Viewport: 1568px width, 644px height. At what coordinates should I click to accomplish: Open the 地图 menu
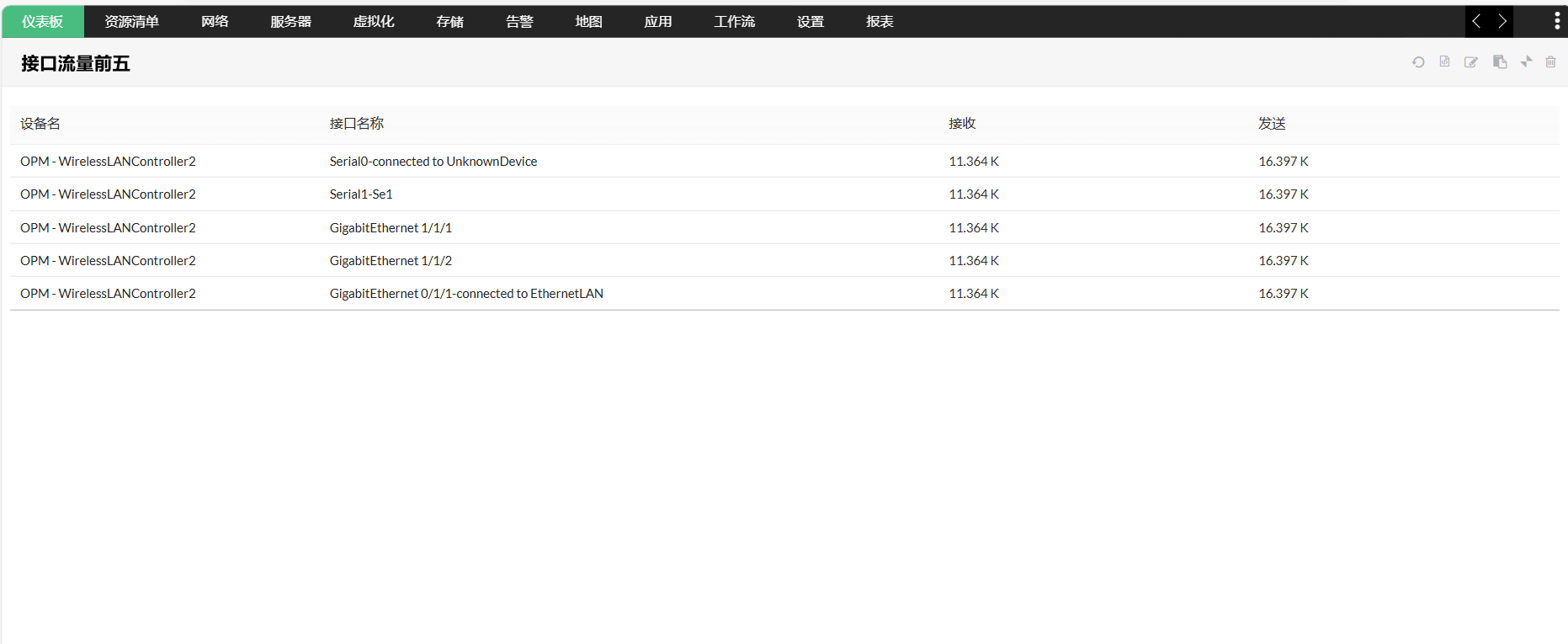coord(588,22)
